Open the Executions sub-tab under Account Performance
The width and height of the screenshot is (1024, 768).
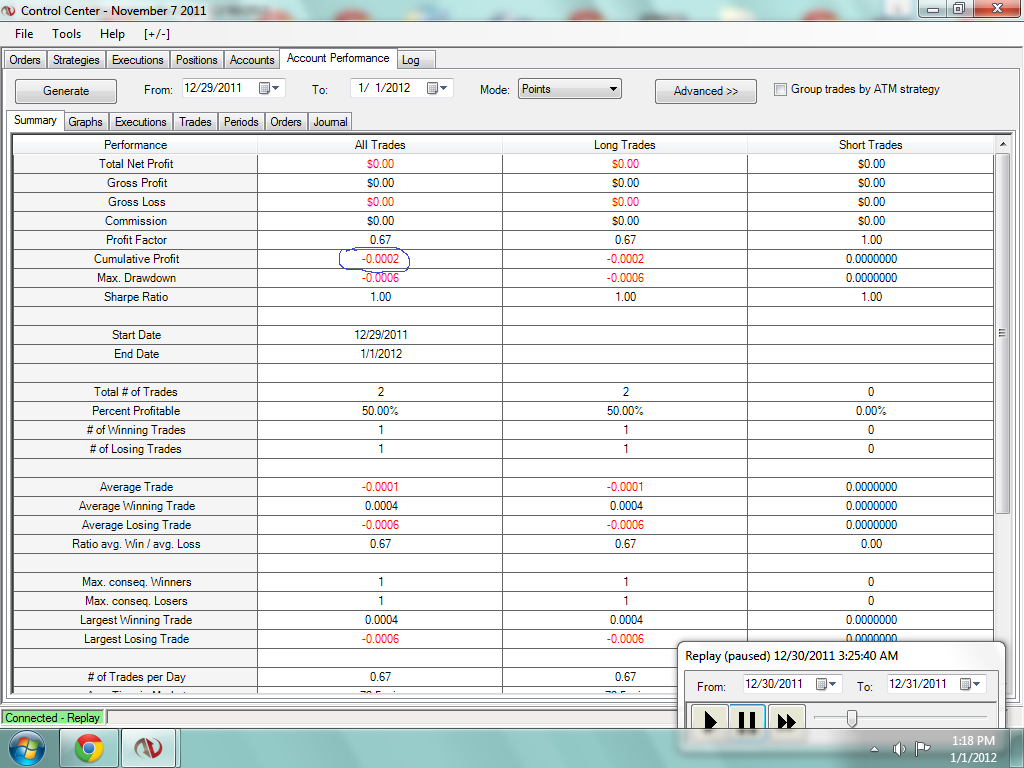click(140, 121)
